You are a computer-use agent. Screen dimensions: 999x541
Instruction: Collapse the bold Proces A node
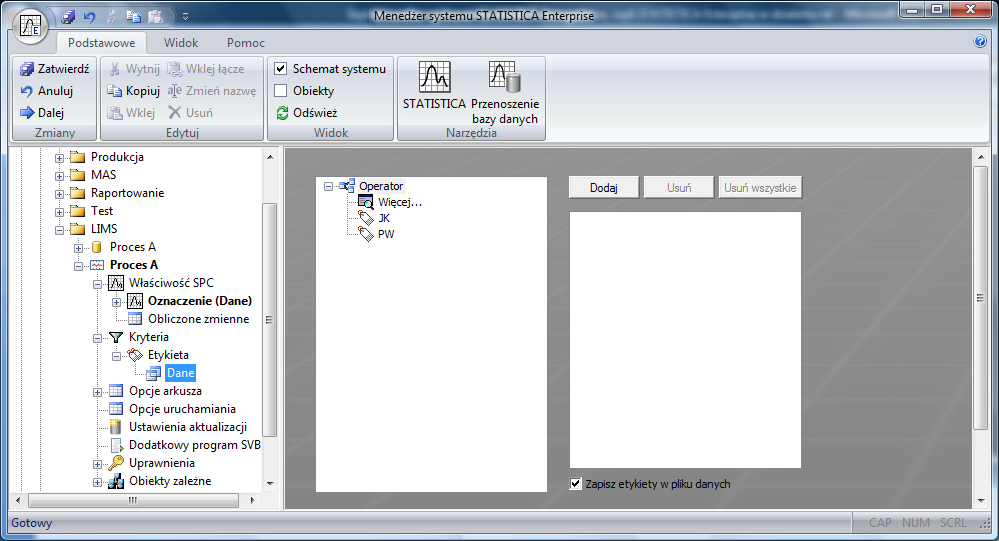click(x=78, y=266)
